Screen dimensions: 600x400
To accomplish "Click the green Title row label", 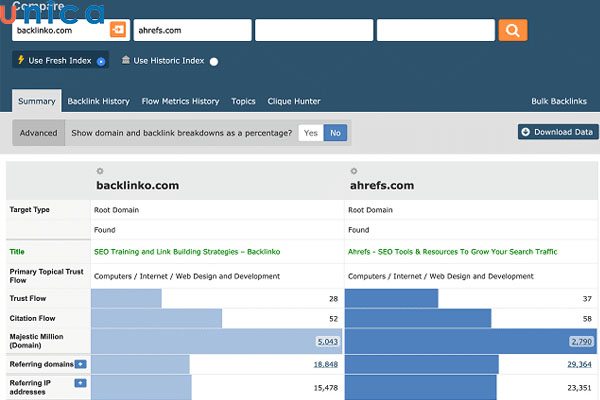I will (17, 251).
